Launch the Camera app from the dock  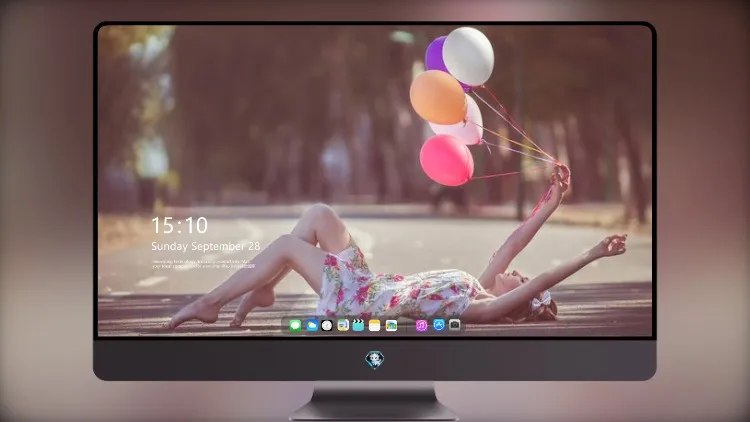click(455, 325)
